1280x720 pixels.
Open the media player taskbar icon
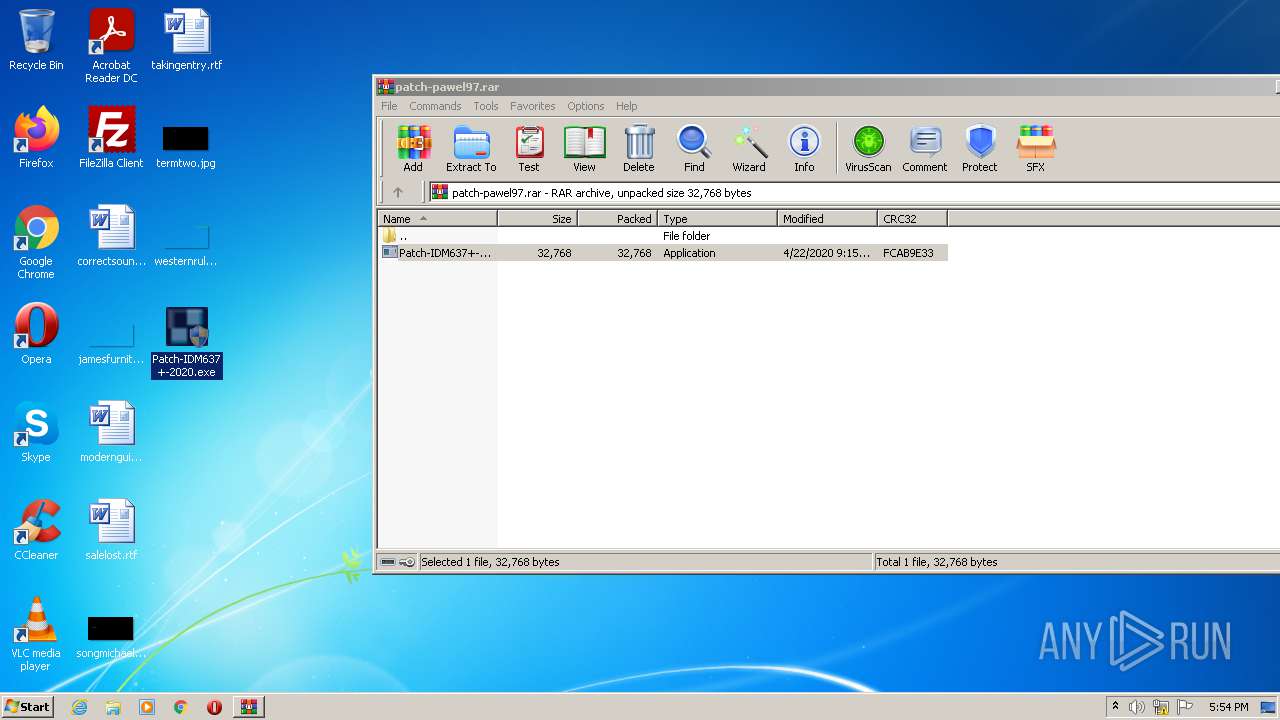click(147, 707)
